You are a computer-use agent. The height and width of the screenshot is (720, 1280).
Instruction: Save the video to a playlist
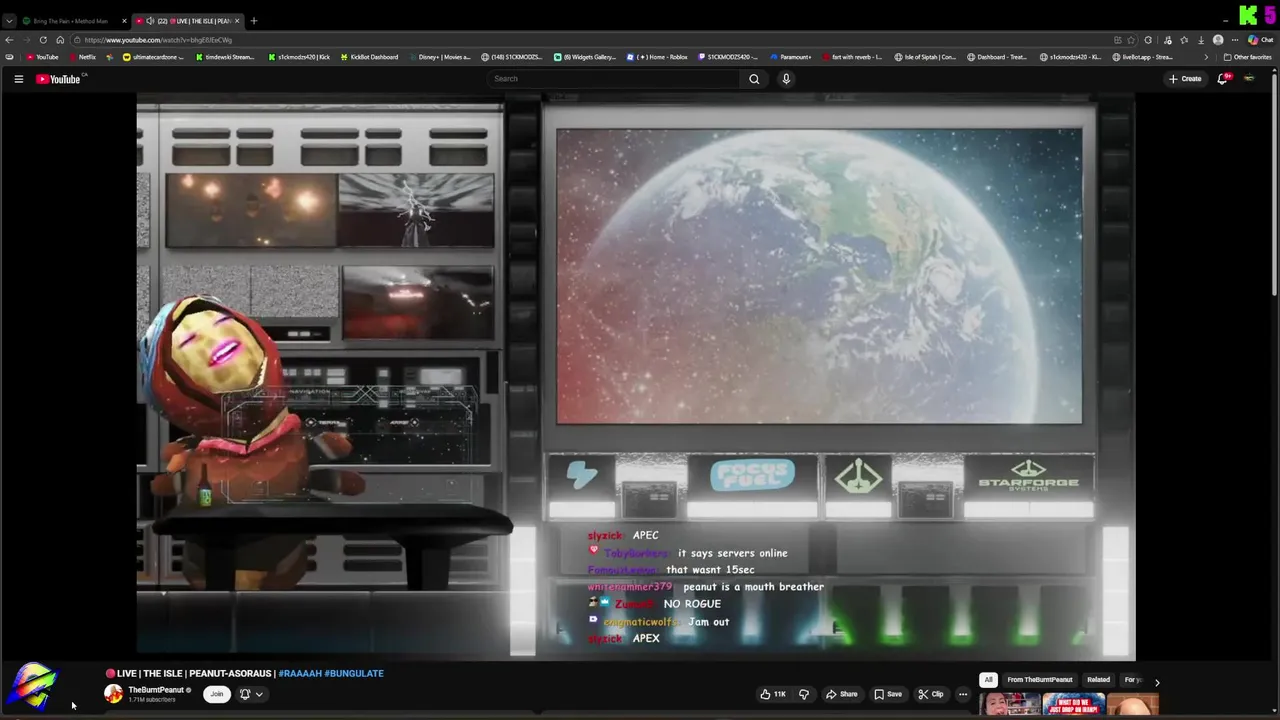tap(888, 694)
